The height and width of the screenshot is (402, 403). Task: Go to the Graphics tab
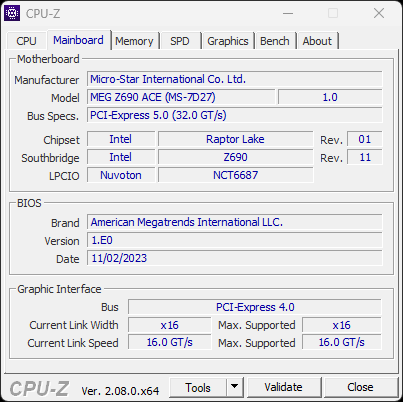coord(228,41)
